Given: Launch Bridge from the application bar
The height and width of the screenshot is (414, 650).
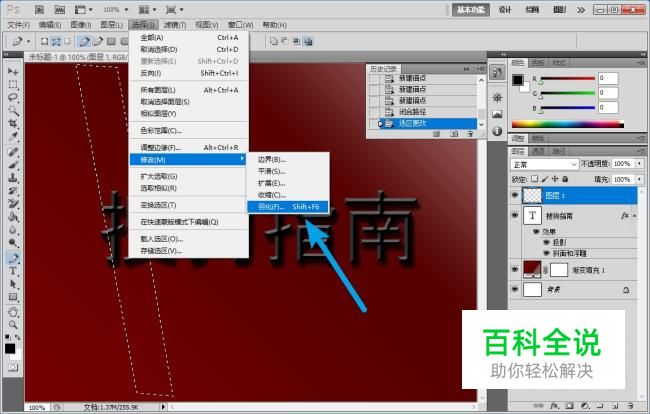Looking at the screenshot, I should [39, 9].
